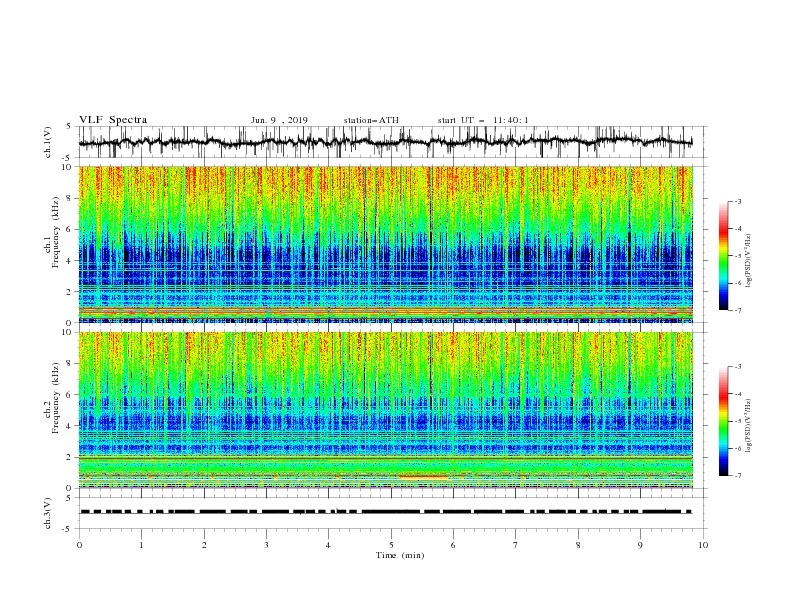Viewport: 792px width, 612px height.
Task: Click the "station=ATH" label
Action: point(371,120)
